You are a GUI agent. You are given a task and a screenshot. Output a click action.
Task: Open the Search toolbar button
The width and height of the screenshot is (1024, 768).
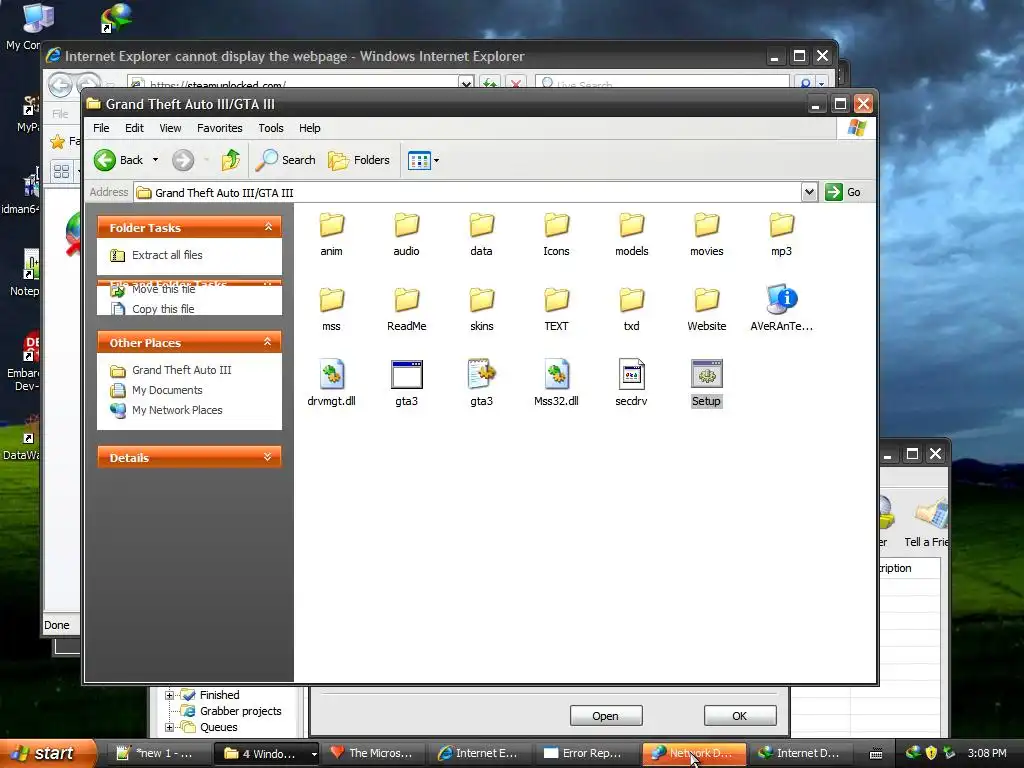point(285,160)
